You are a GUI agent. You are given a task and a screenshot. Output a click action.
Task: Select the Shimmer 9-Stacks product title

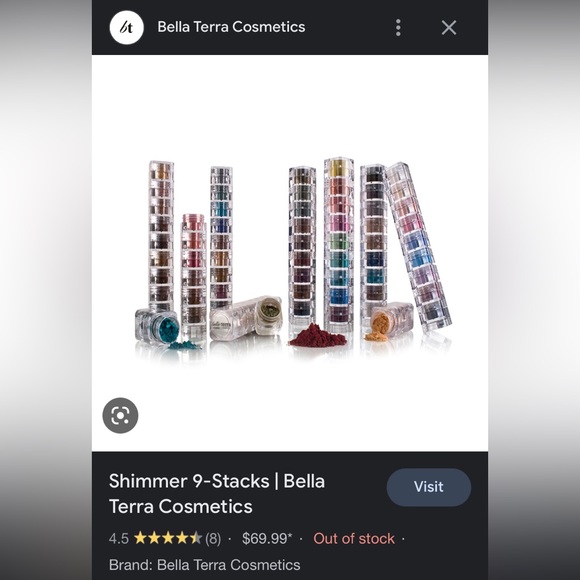[x=217, y=494]
